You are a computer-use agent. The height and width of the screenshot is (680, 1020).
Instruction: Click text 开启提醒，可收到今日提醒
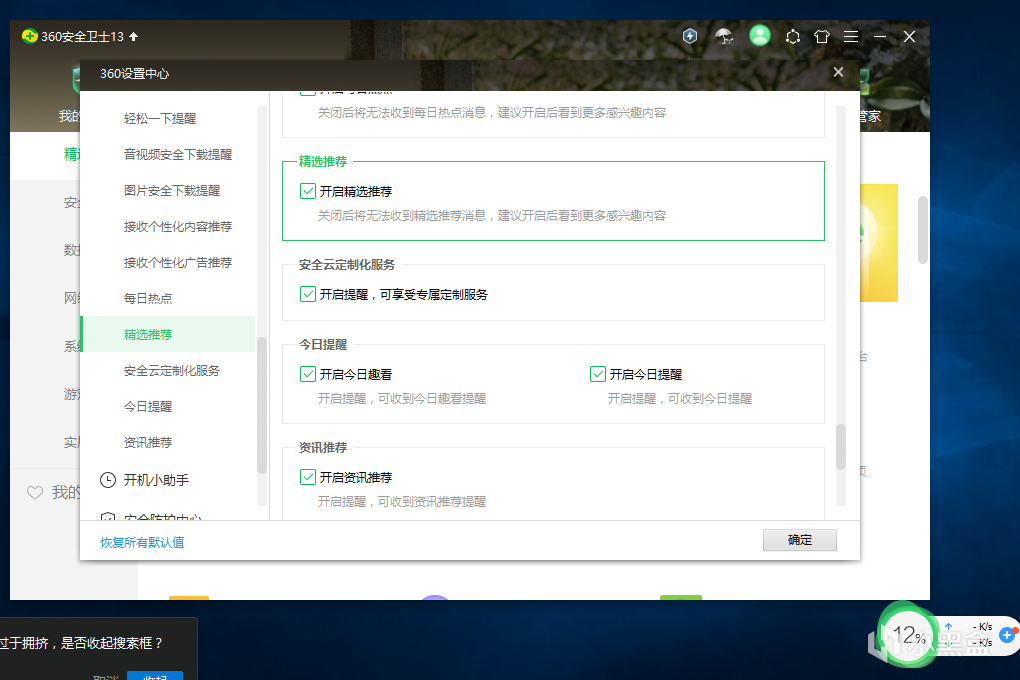point(680,398)
